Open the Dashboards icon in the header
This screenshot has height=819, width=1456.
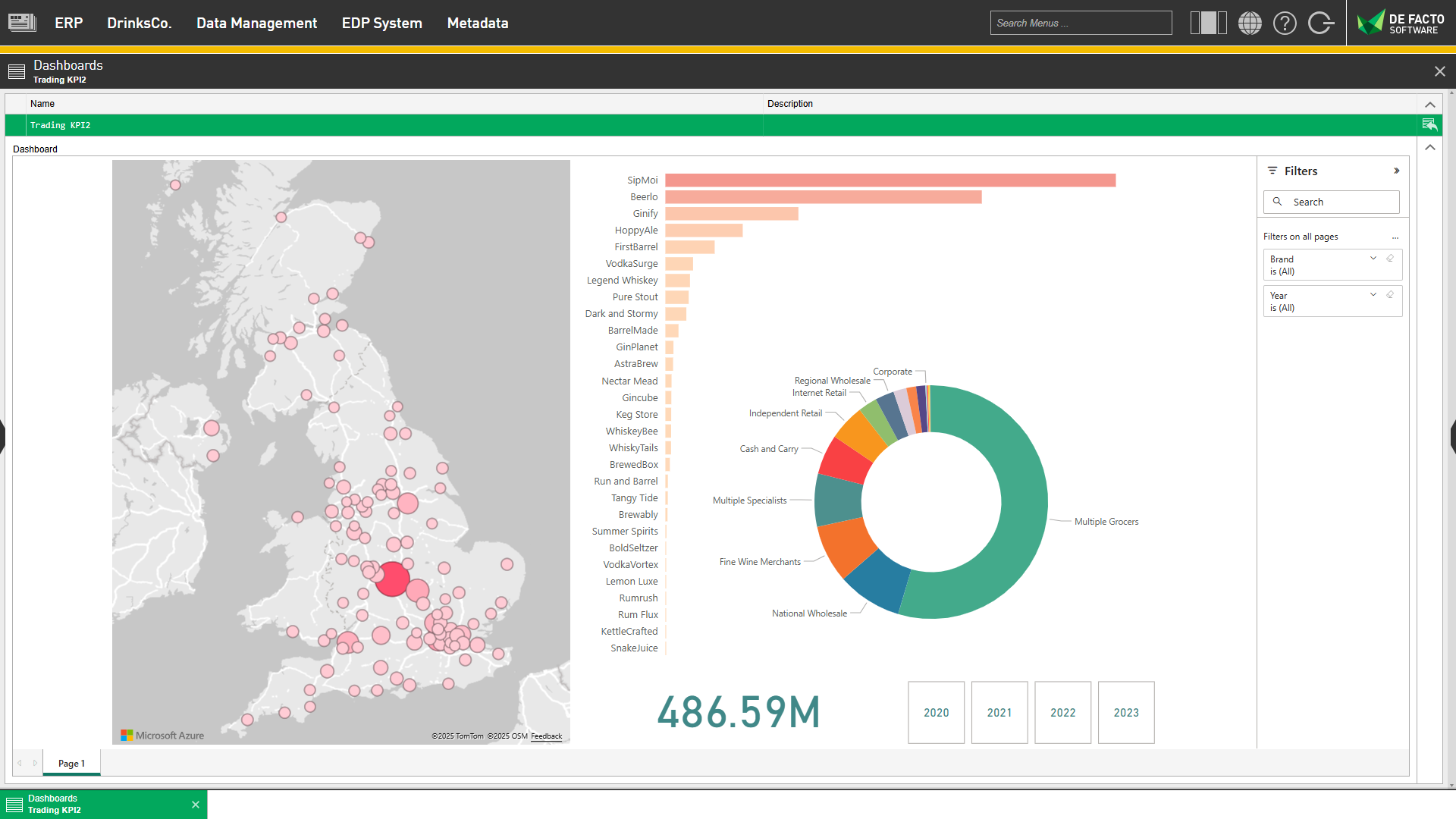16,71
